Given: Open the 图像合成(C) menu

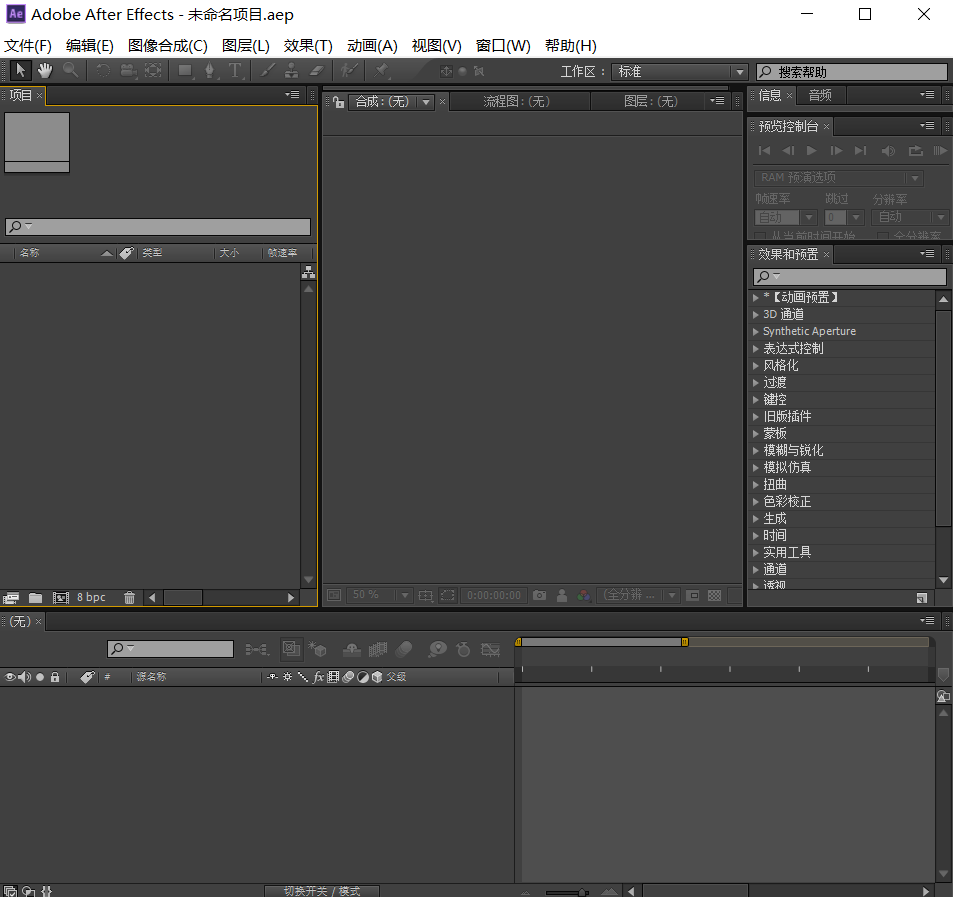Looking at the screenshot, I should (168, 46).
